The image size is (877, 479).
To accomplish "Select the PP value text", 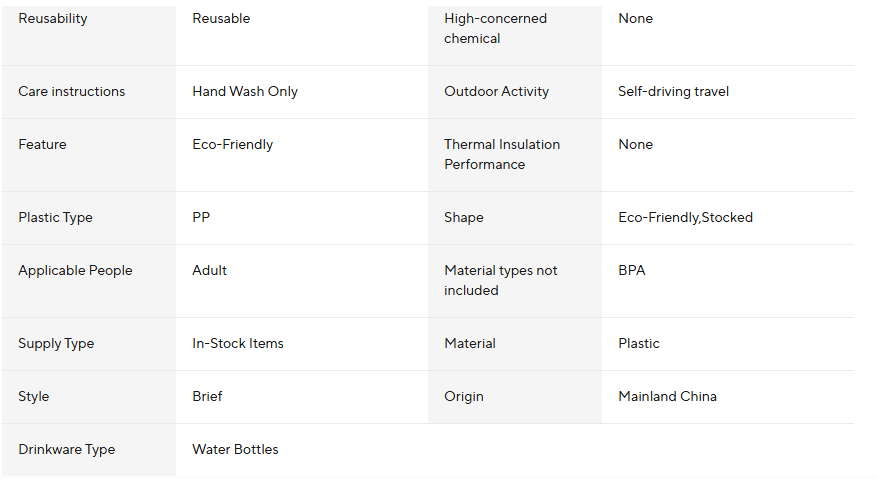I will tap(201, 218).
